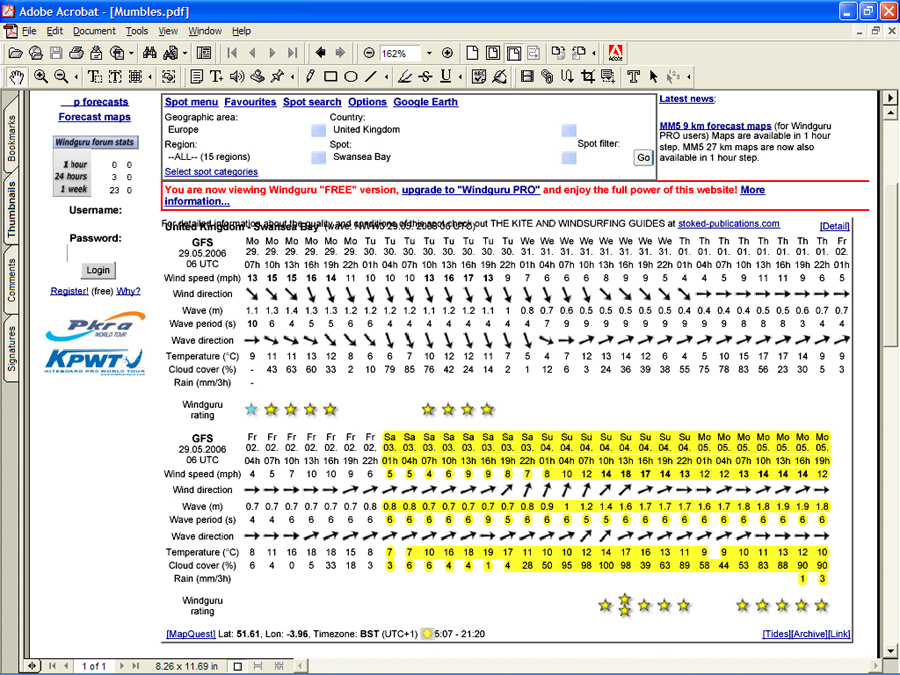
Task: Toggle the Show/Hide Navigation Pane icon
Action: tap(204, 53)
